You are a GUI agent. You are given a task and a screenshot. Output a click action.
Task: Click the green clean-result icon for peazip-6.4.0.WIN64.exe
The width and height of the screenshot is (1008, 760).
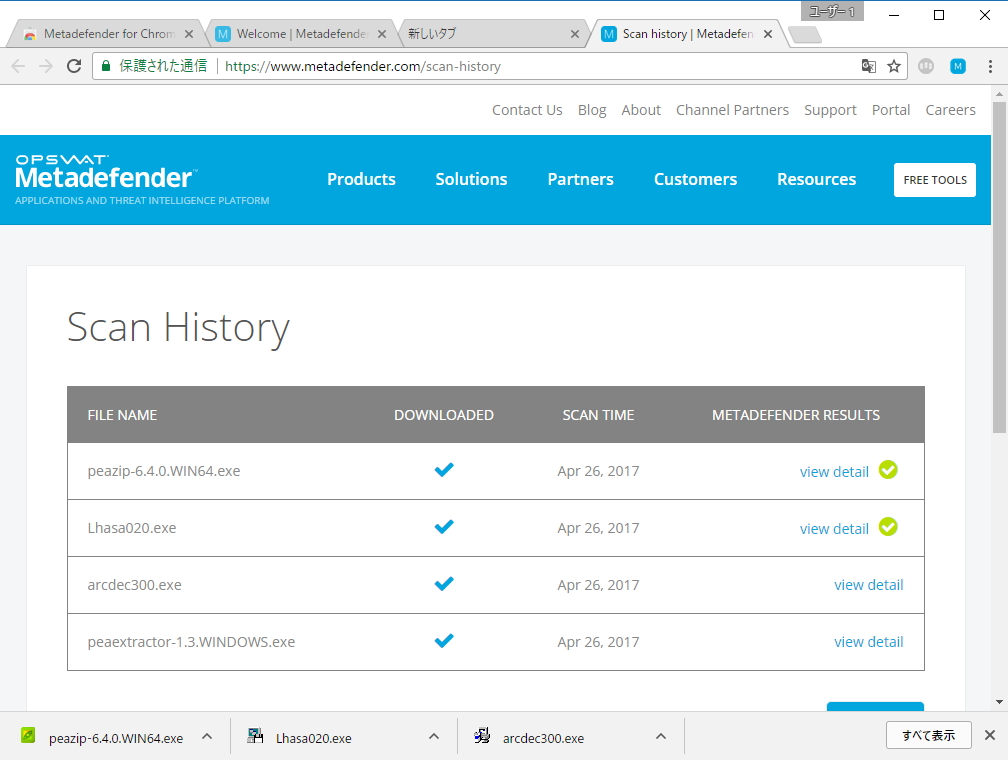click(888, 470)
